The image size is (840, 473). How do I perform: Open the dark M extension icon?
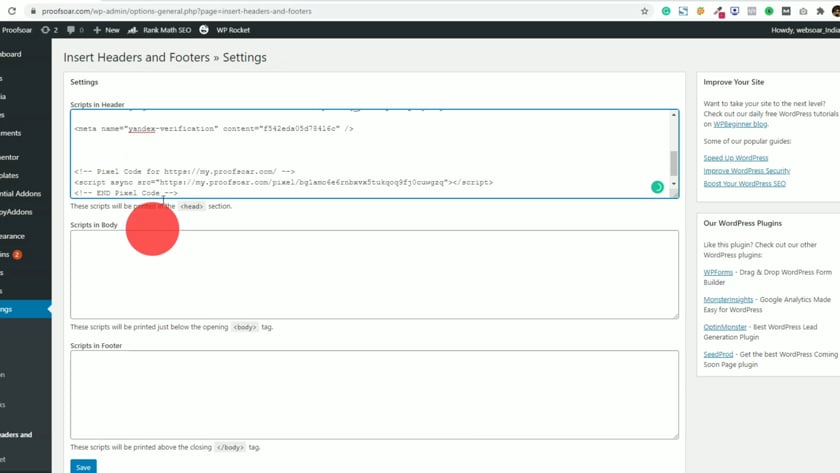[786, 11]
